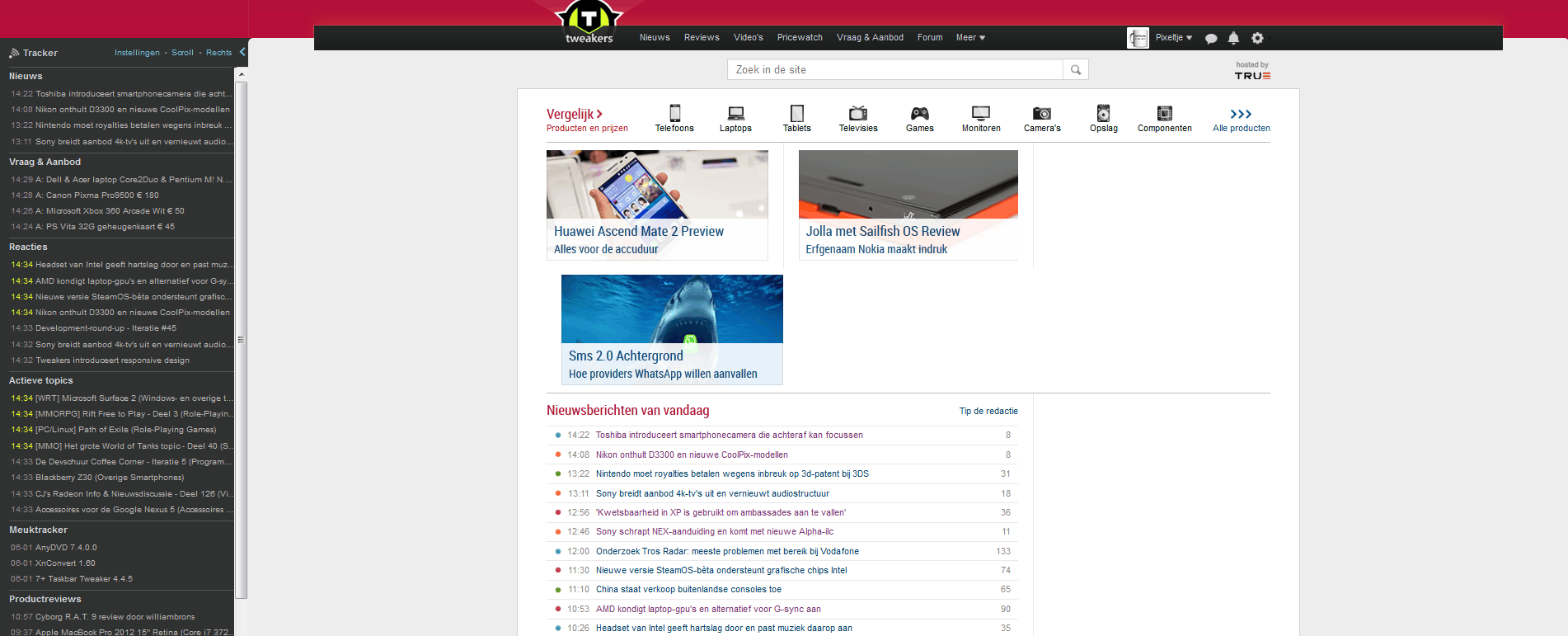Open the settings gear icon
This screenshot has width=1568, height=636.
point(1257,38)
